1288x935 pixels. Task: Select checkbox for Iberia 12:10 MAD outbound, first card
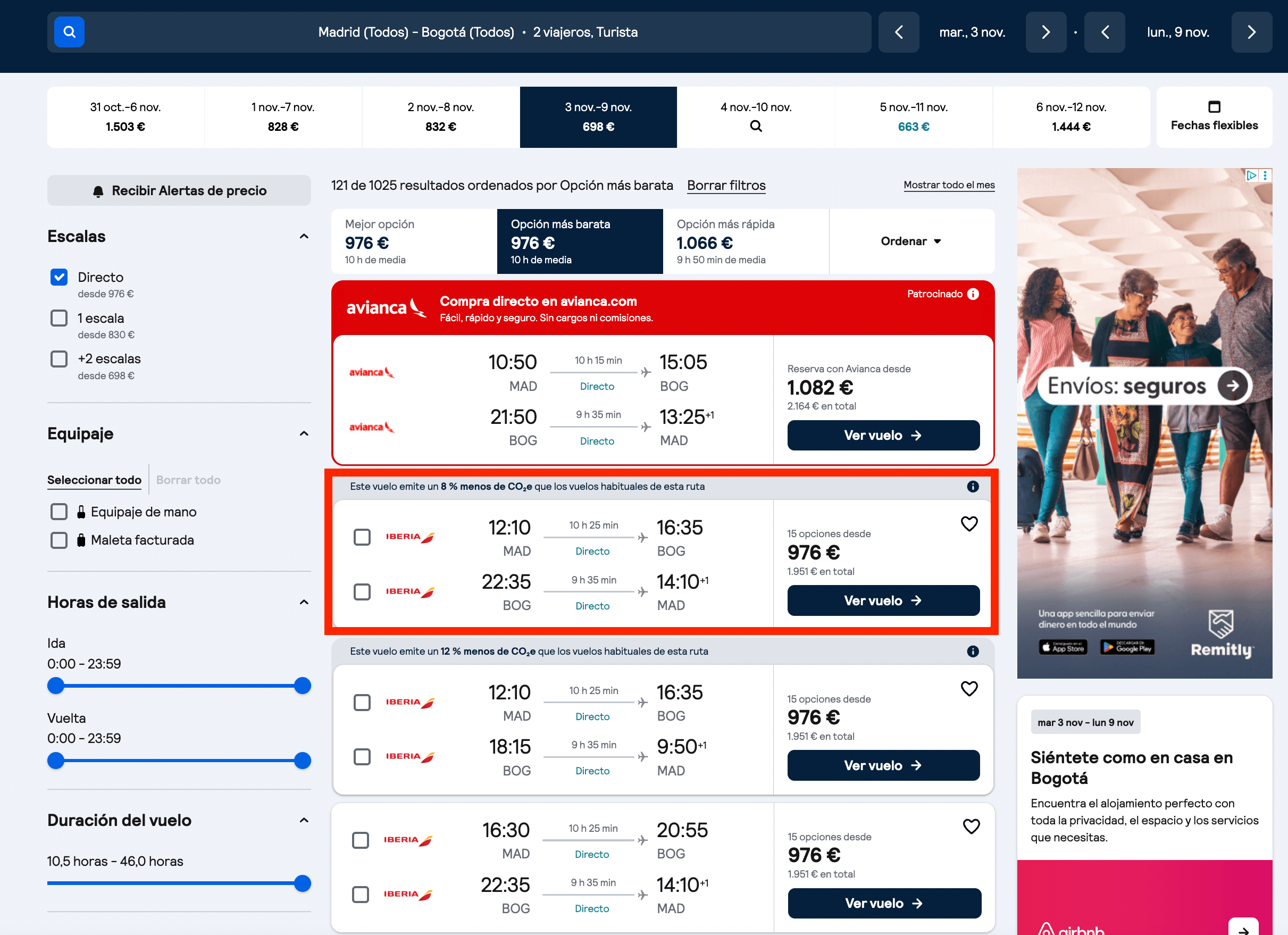pos(362,537)
